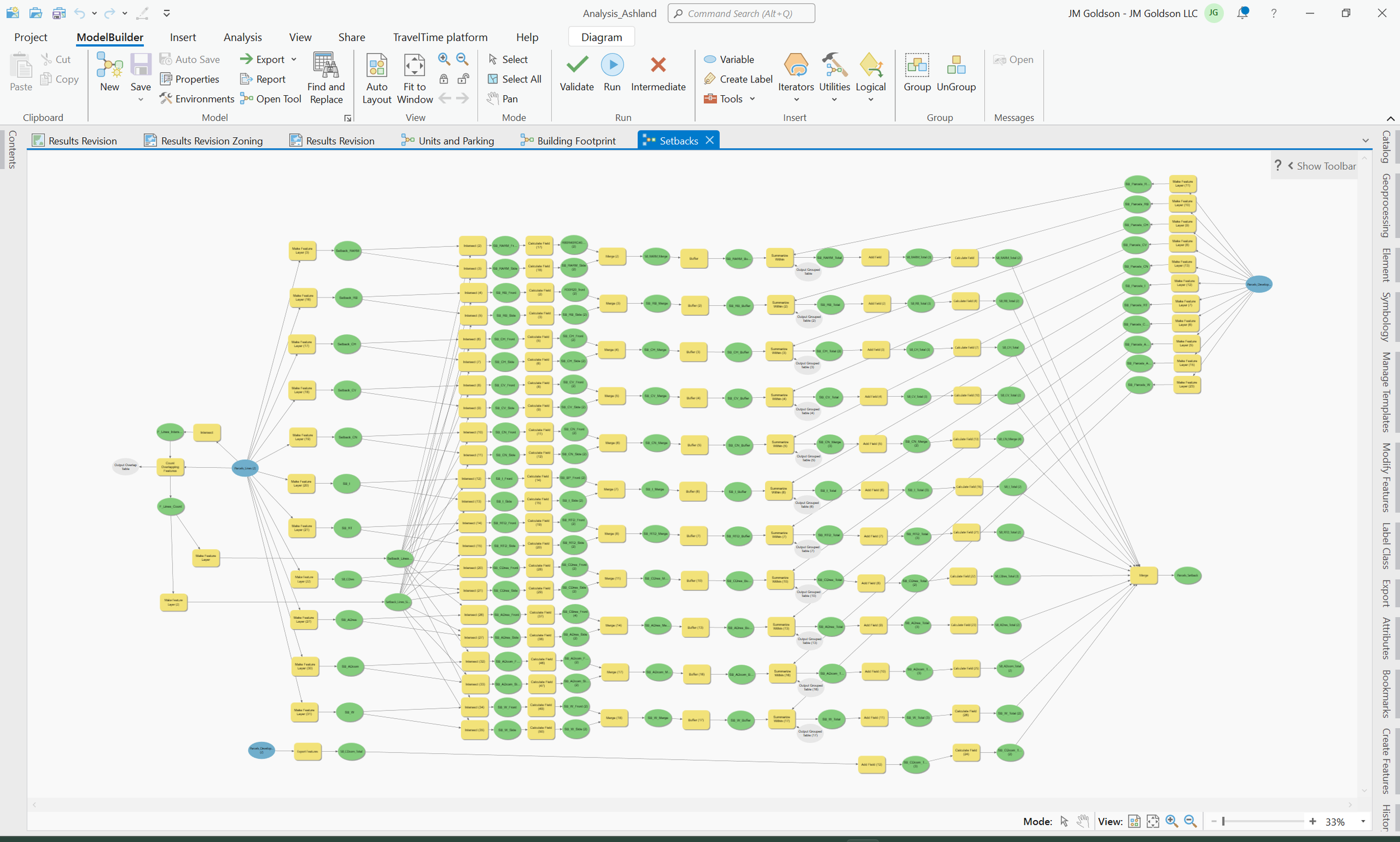Activate the Select mode arrow

(507, 59)
